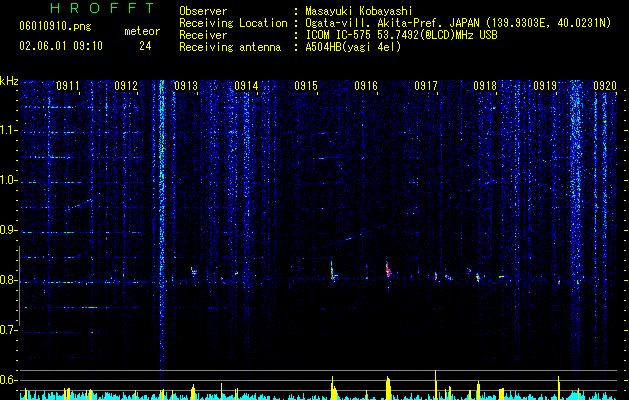The image size is (629, 400).
Task: Click the meteor echo just after 0913
Action: coord(194,271)
